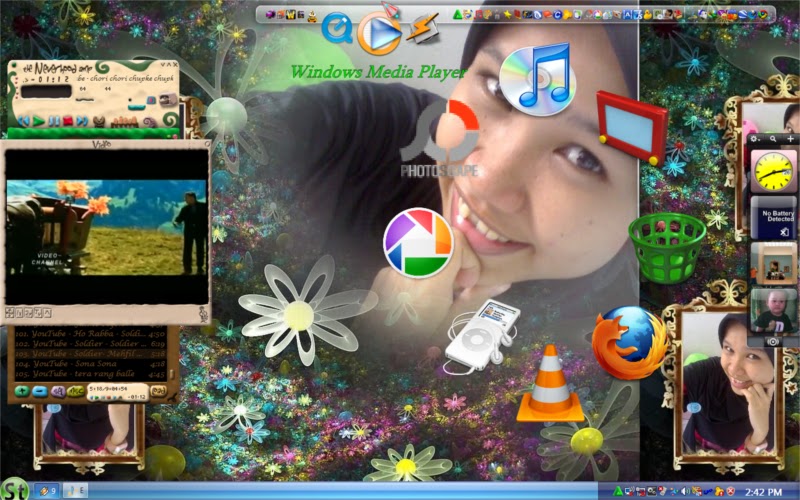The height and width of the screenshot is (500, 800).
Task: Click the stone face button in Winamp
Action: click(x=168, y=99)
